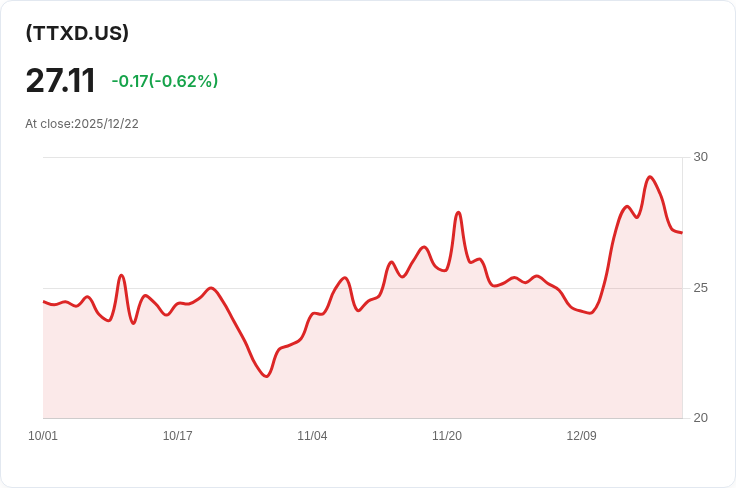Click the green -0.17(-0.62%) change text

tap(164, 81)
